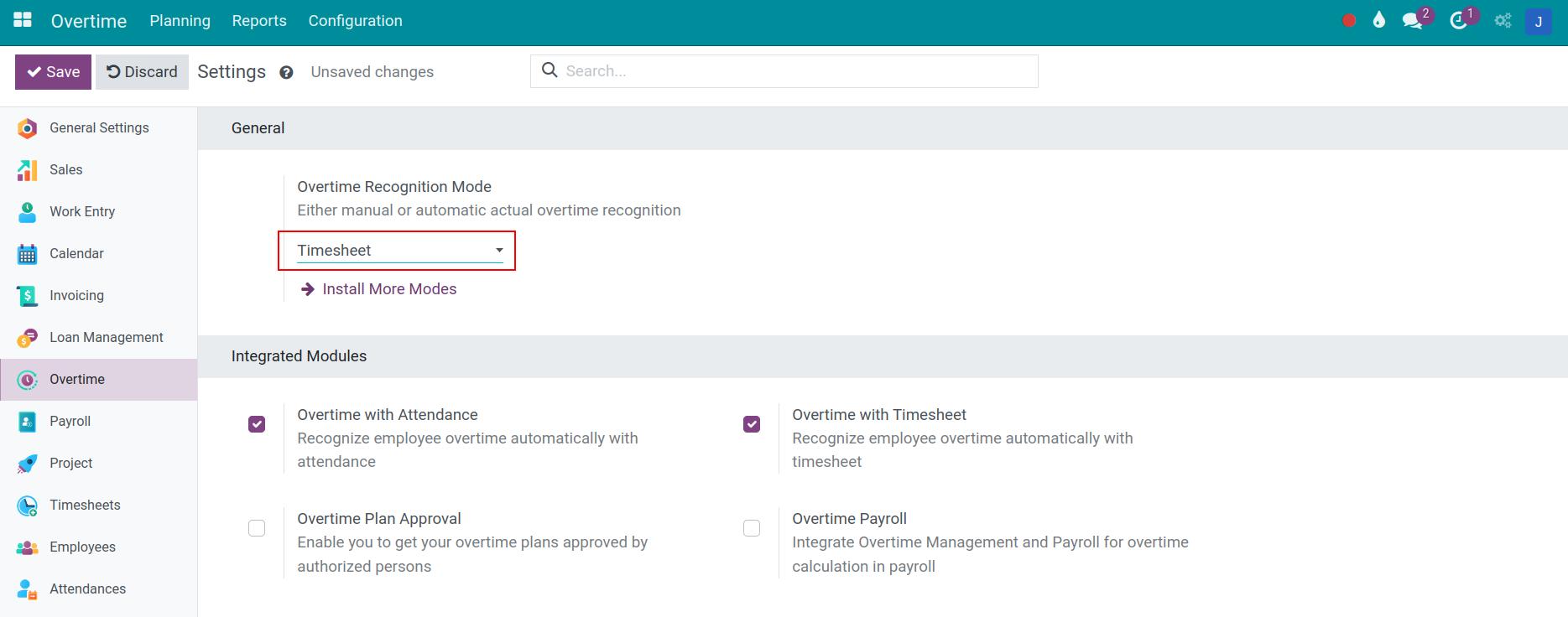
Task: Open Attendances settings in the sidebar
Action: pyautogui.click(x=99, y=589)
